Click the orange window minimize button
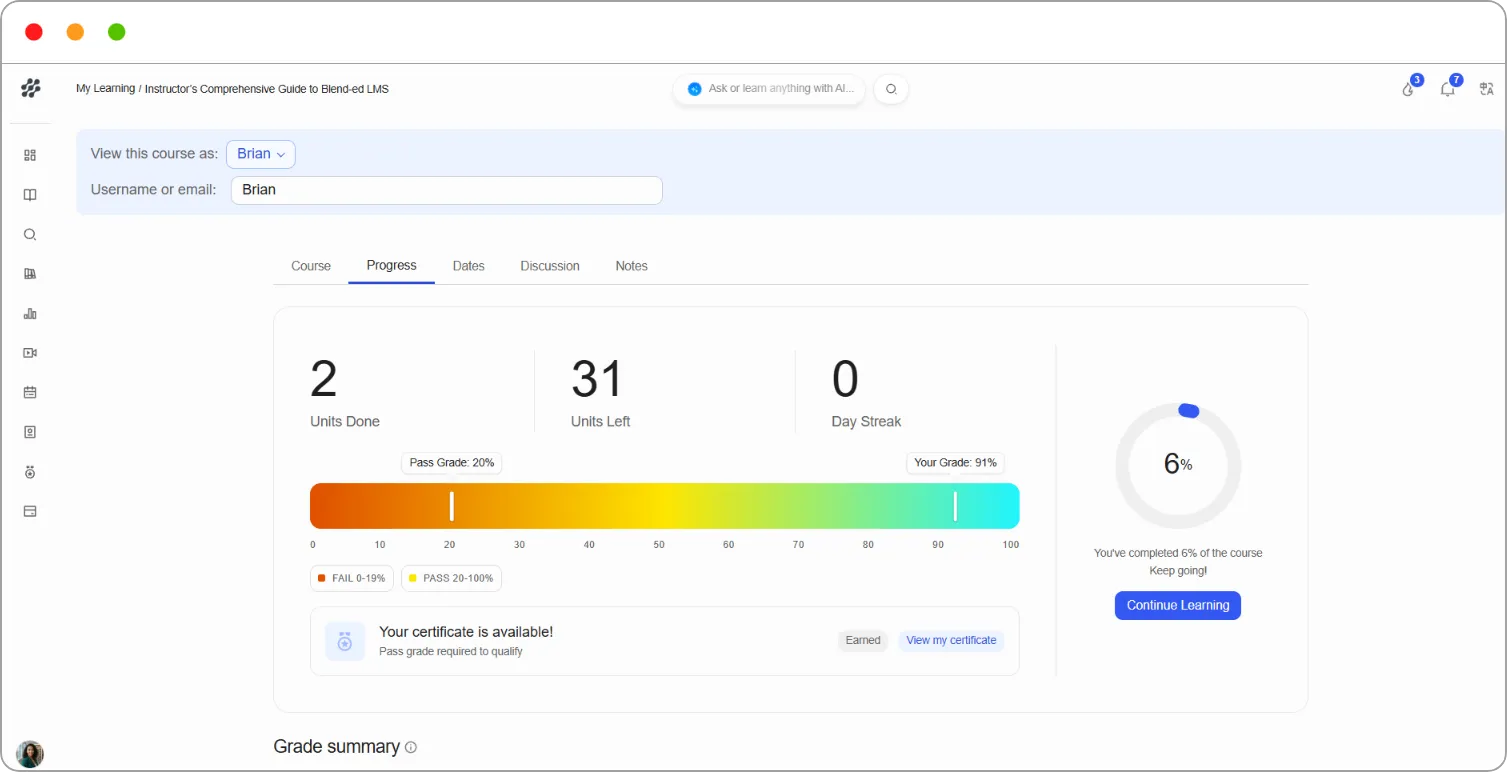This screenshot has height=772, width=1507. pyautogui.click(x=75, y=32)
